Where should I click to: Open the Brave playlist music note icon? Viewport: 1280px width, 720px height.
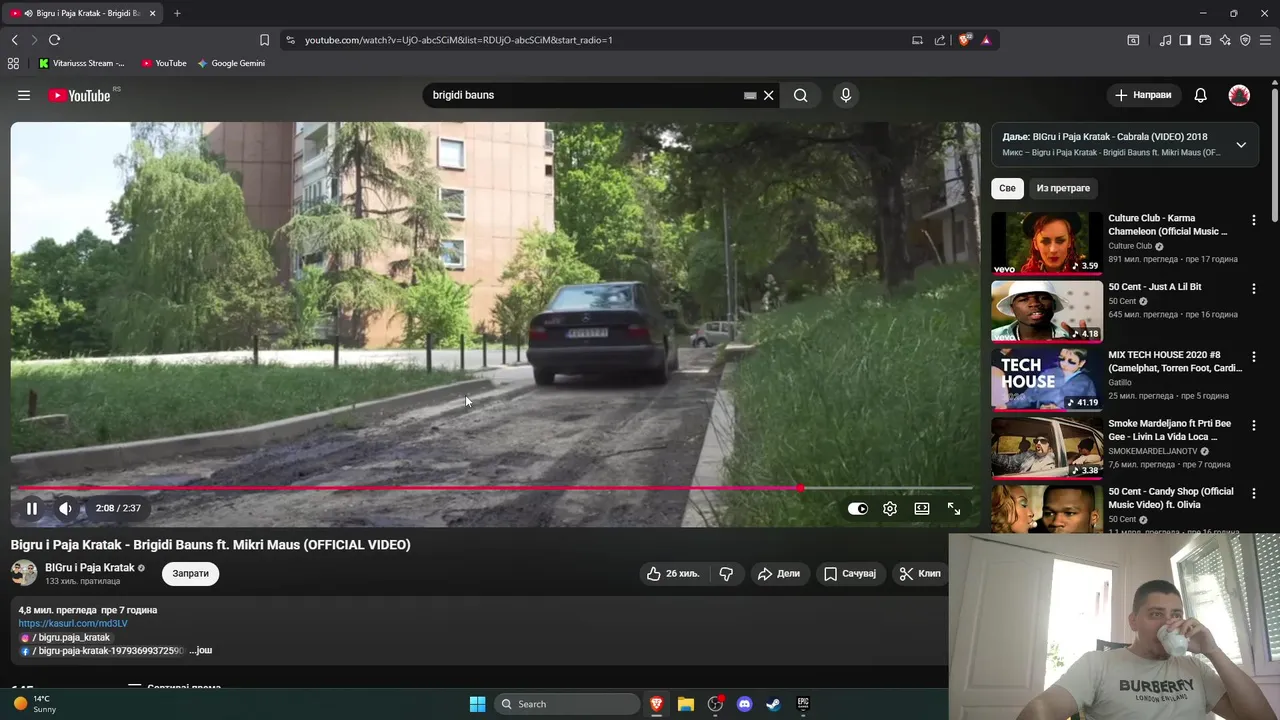[x=1165, y=40]
